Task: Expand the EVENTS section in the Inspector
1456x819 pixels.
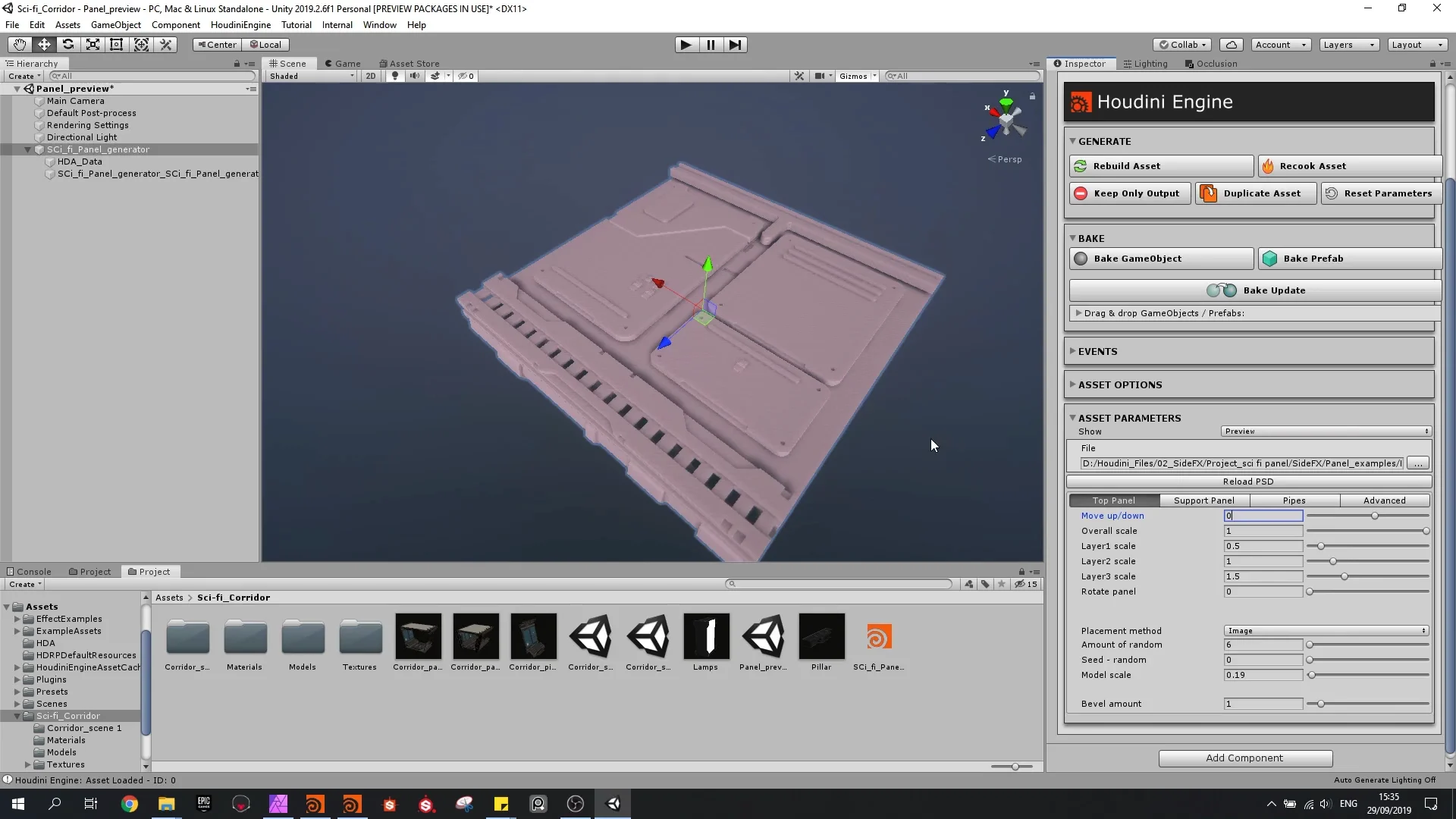Action: tap(1098, 351)
